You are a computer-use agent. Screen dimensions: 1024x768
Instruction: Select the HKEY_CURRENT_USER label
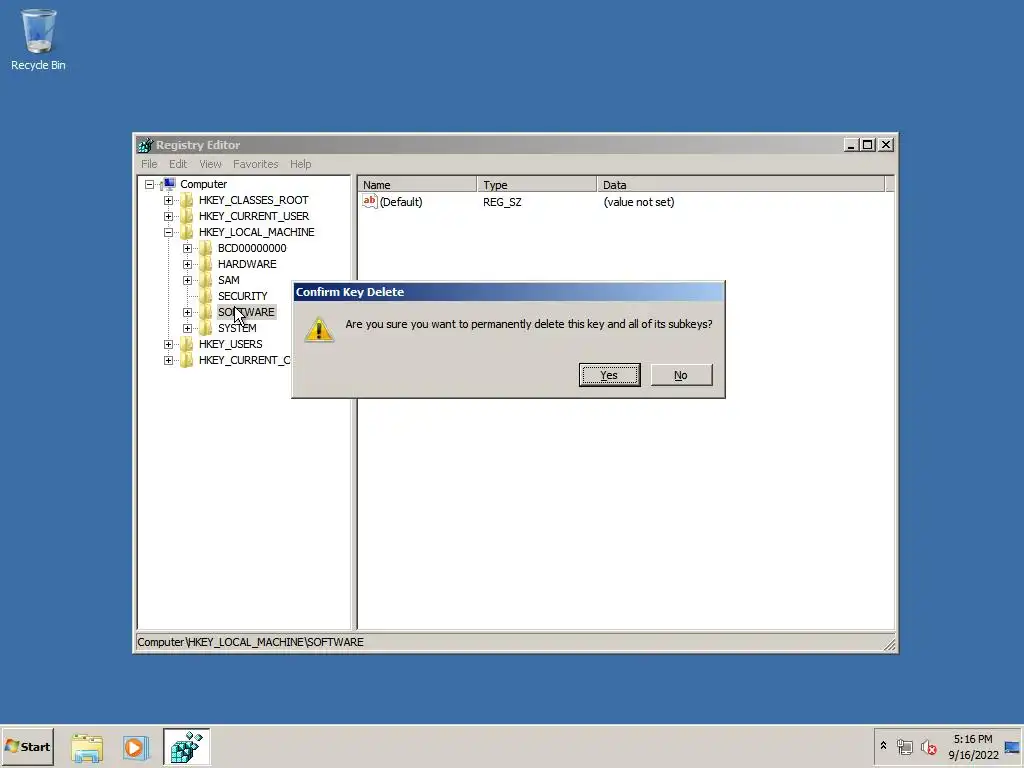tap(254, 216)
